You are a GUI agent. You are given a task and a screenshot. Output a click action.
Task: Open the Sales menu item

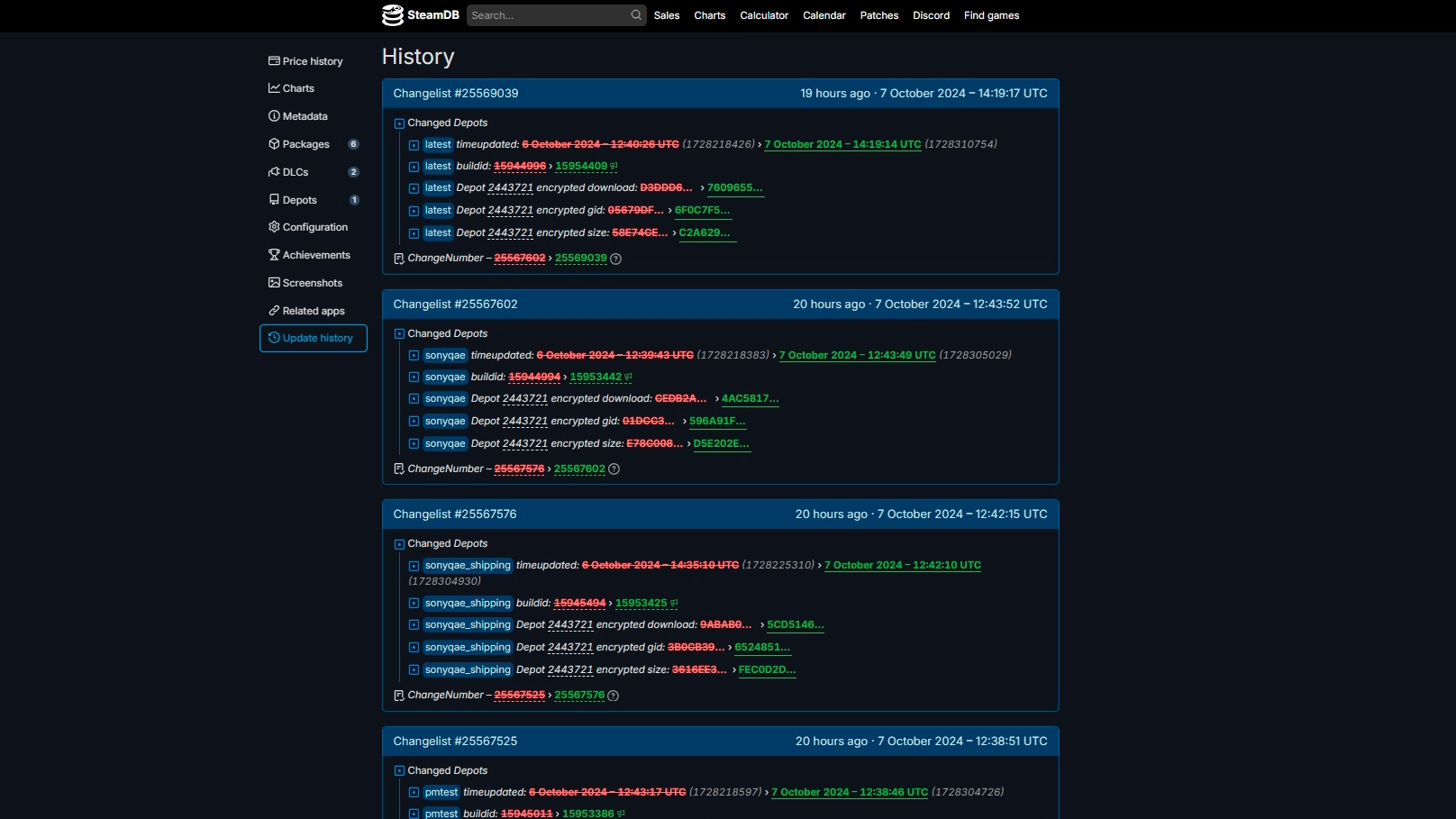coord(667,15)
